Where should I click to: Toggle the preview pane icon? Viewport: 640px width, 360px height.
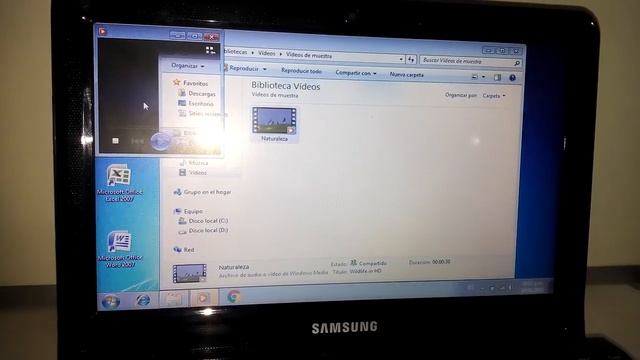pyautogui.click(x=497, y=78)
